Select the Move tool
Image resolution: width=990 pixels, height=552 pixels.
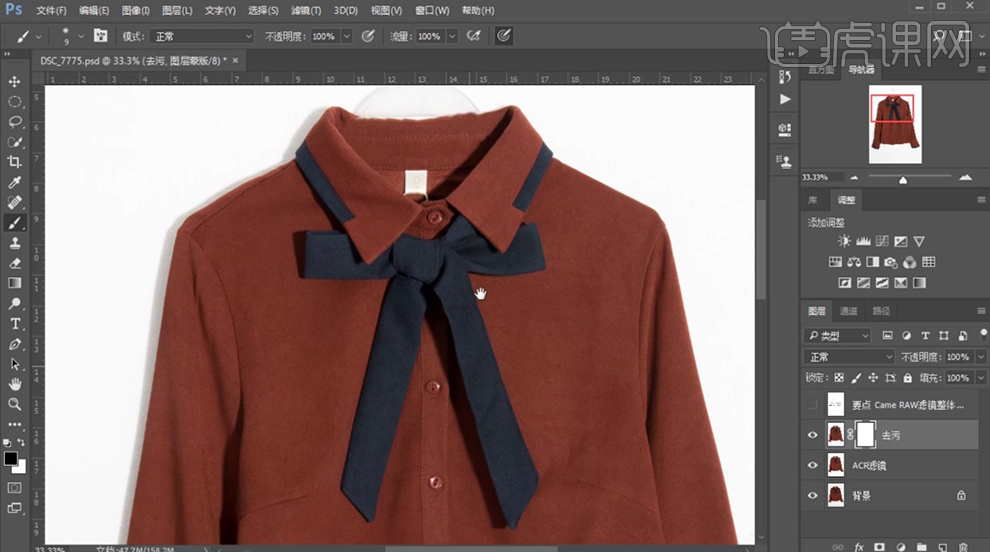15,81
